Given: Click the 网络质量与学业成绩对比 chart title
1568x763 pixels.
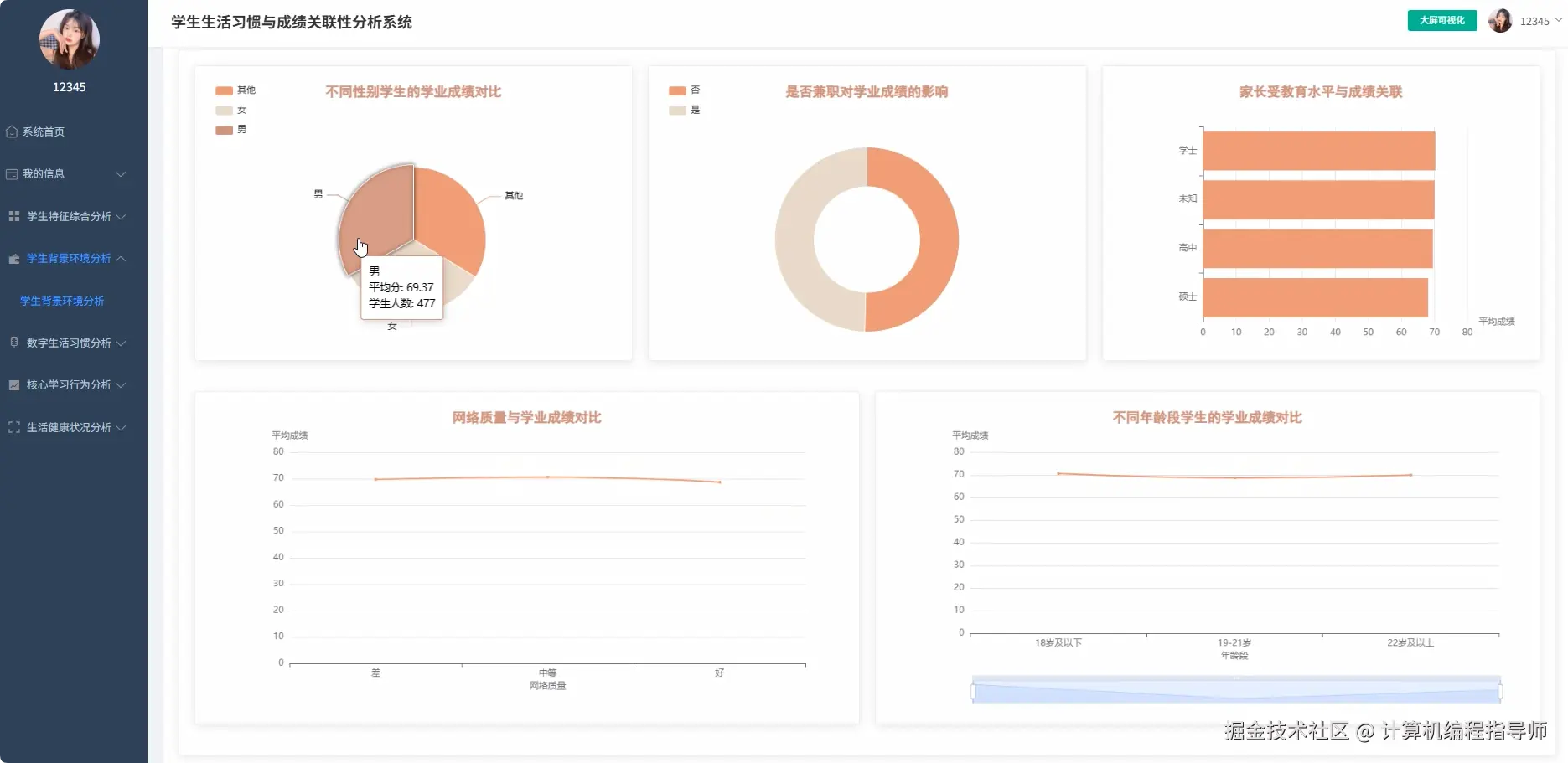Looking at the screenshot, I should point(527,418).
